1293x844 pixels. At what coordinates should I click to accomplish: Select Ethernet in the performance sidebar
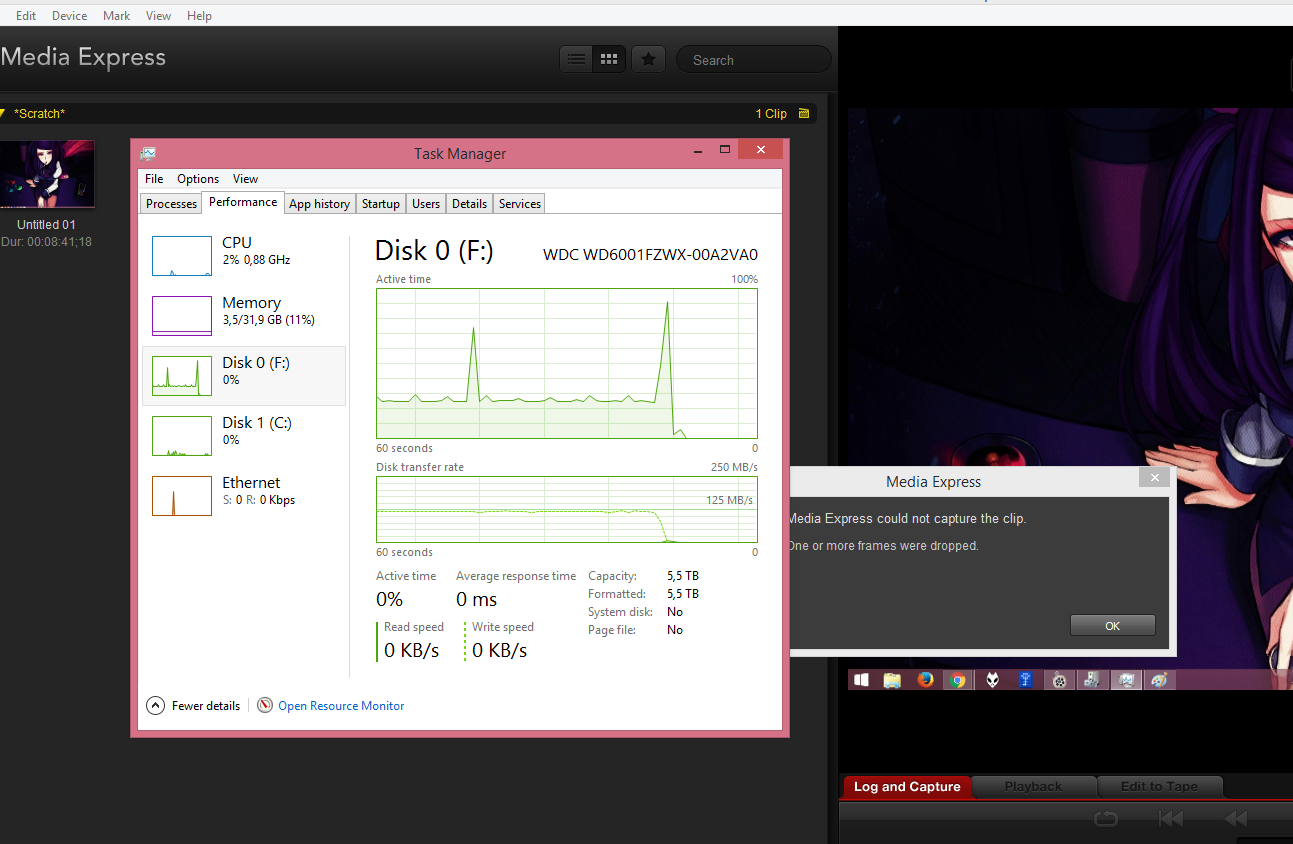[244, 495]
